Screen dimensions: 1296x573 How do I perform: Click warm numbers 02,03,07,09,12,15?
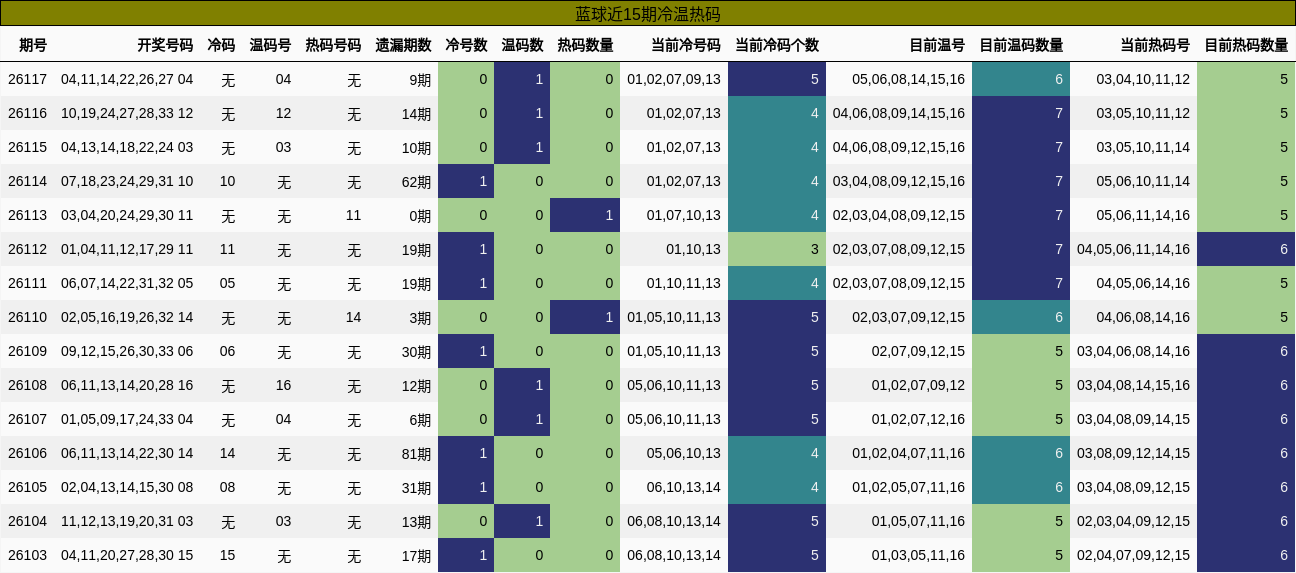(x=909, y=317)
